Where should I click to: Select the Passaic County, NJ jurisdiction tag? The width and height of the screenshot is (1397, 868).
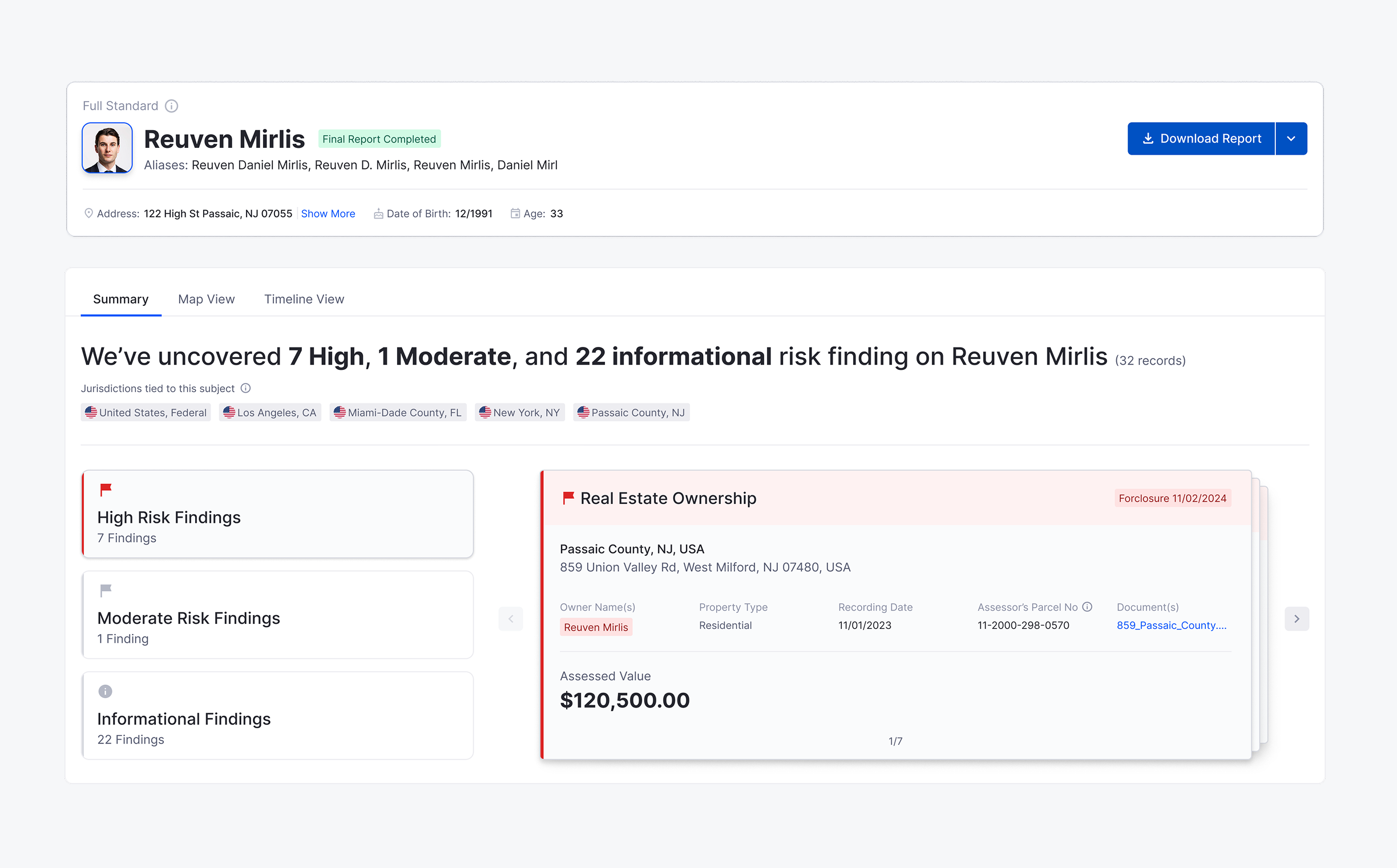point(631,413)
